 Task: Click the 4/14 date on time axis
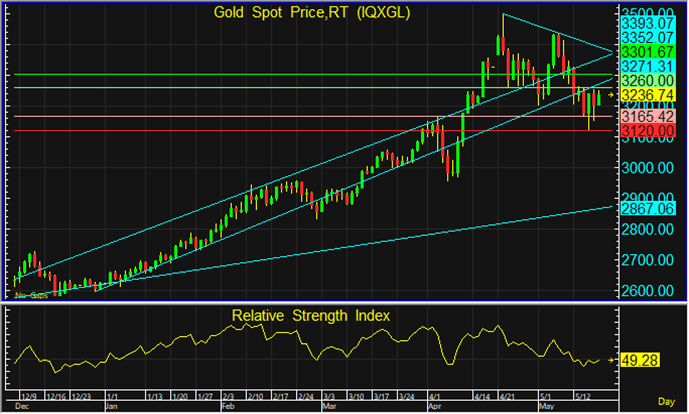click(480, 396)
